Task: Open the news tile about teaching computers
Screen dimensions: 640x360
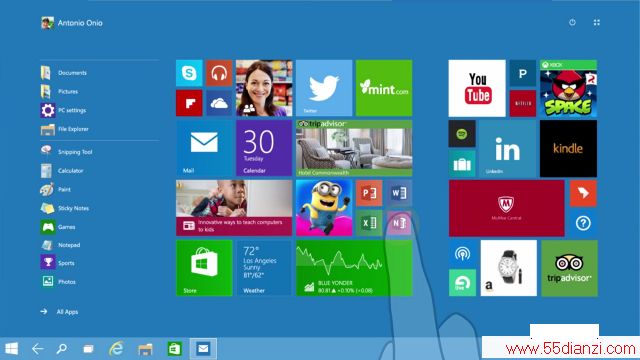Action: (x=234, y=208)
